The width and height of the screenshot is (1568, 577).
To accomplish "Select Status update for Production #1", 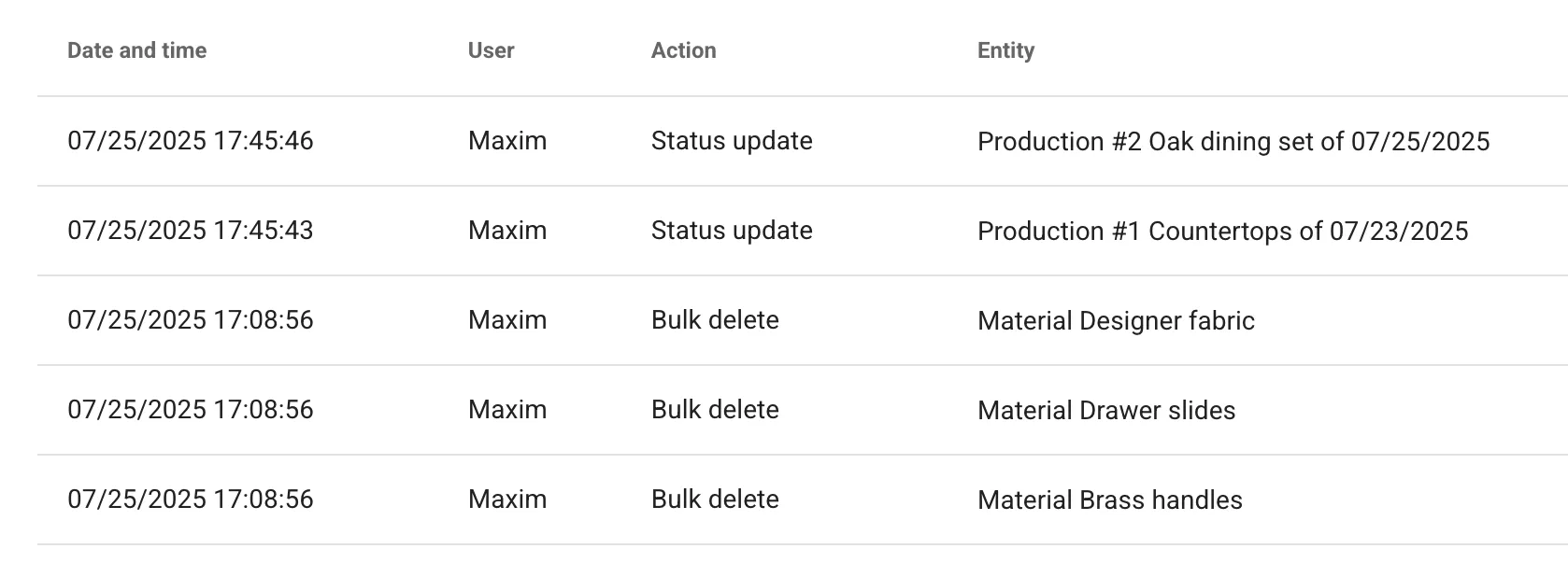I will 732,231.
